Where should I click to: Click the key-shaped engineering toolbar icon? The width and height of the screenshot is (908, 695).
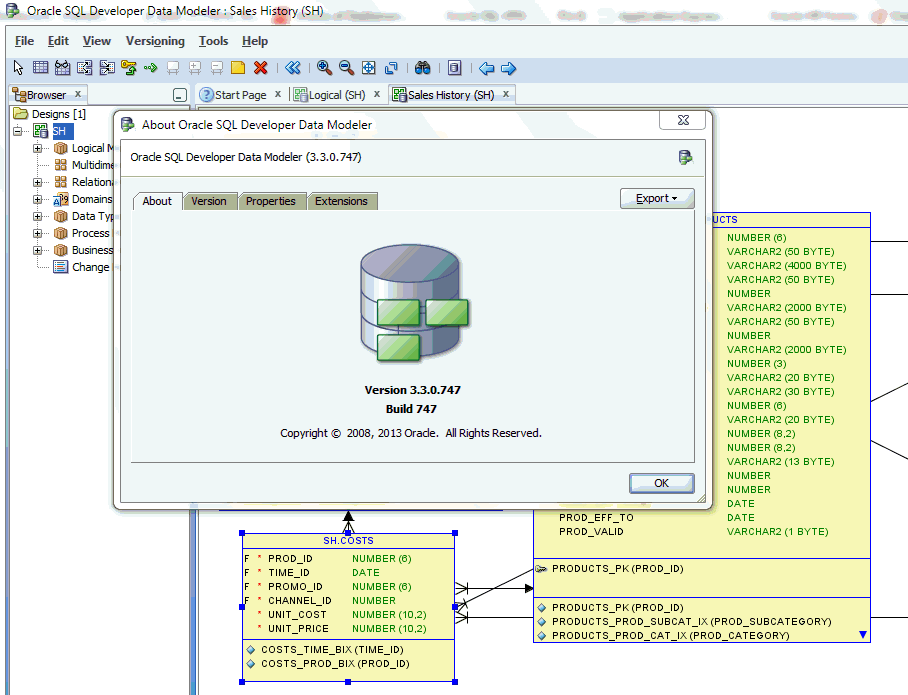pos(128,67)
